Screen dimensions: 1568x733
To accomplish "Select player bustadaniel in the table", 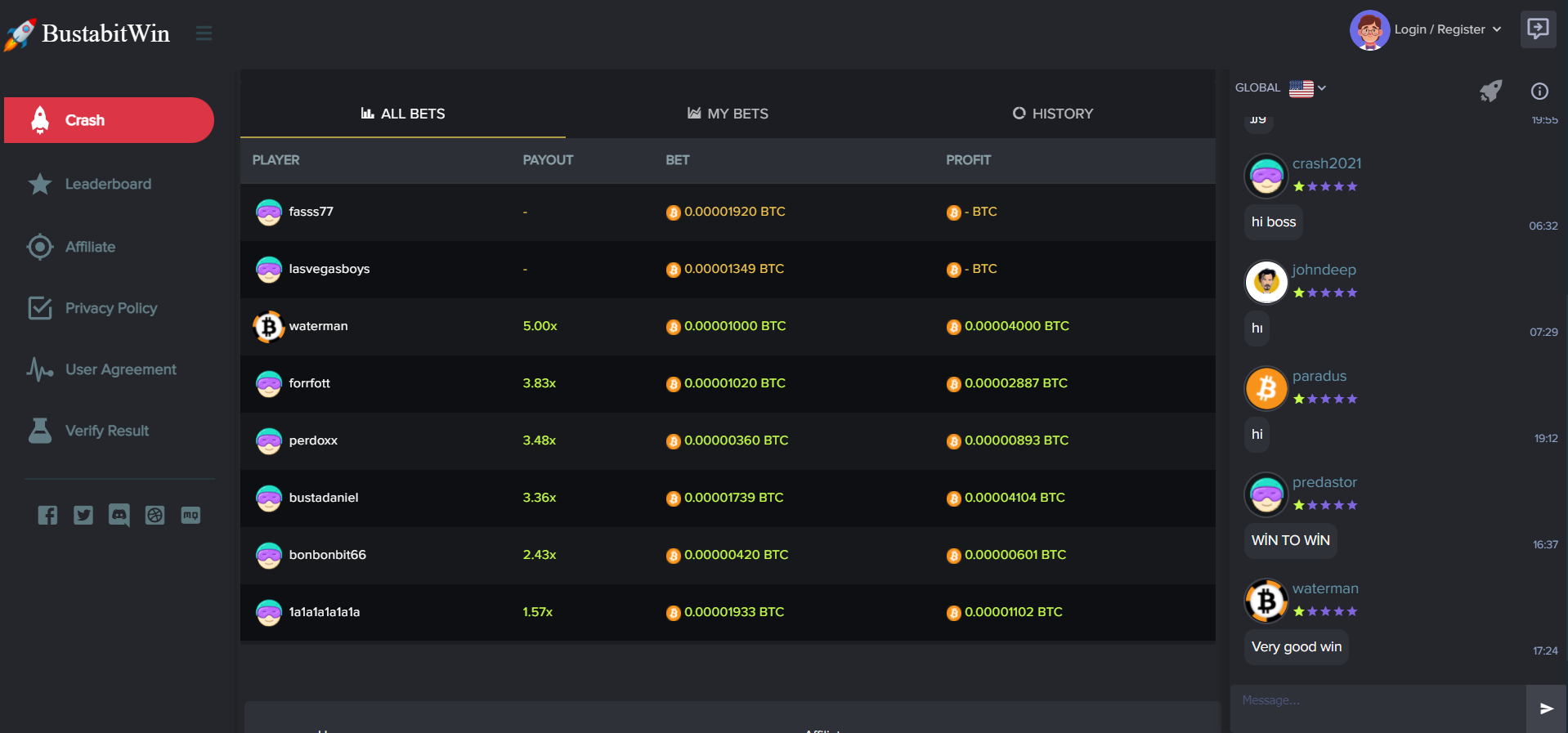I will click(x=324, y=498).
